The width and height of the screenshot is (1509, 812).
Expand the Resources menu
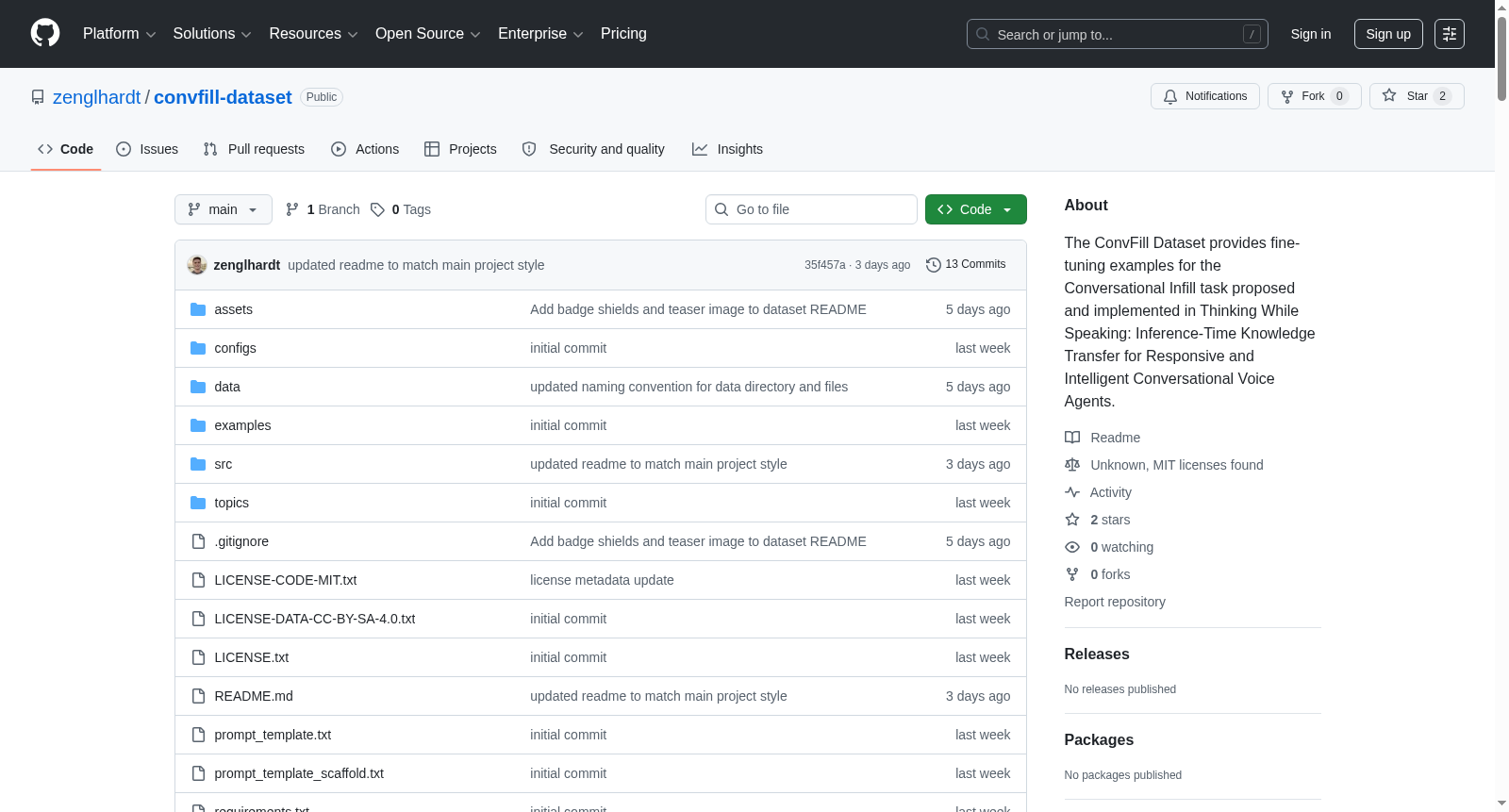click(313, 34)
